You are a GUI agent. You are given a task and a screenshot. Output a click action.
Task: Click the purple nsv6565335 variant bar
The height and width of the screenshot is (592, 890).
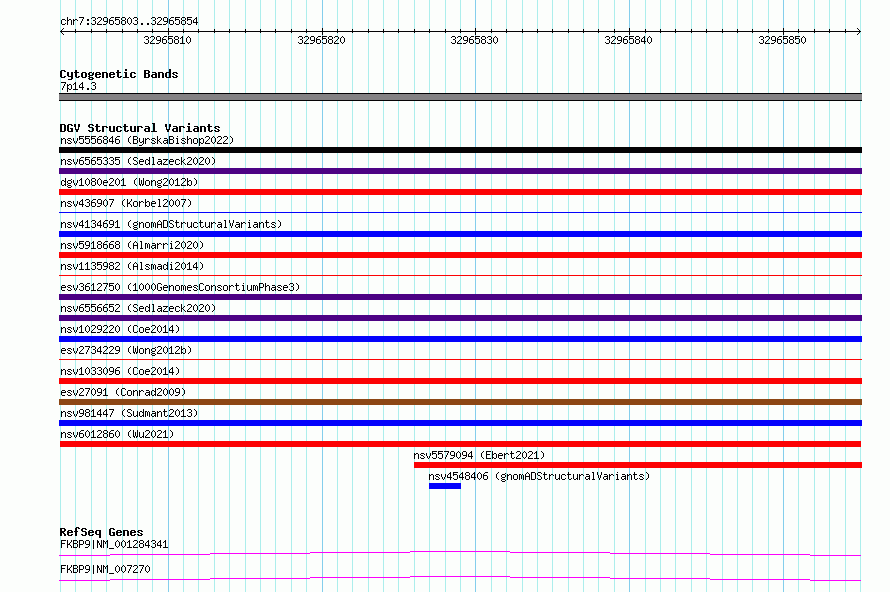pyautogui.click(x=460, y=171)
